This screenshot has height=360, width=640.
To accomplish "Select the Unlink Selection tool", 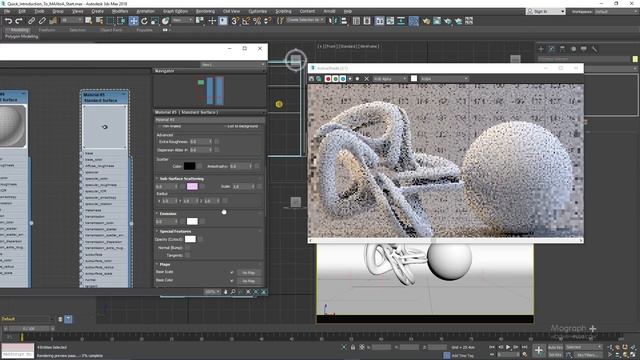I will pyautogui.click(x=42, y=21).
